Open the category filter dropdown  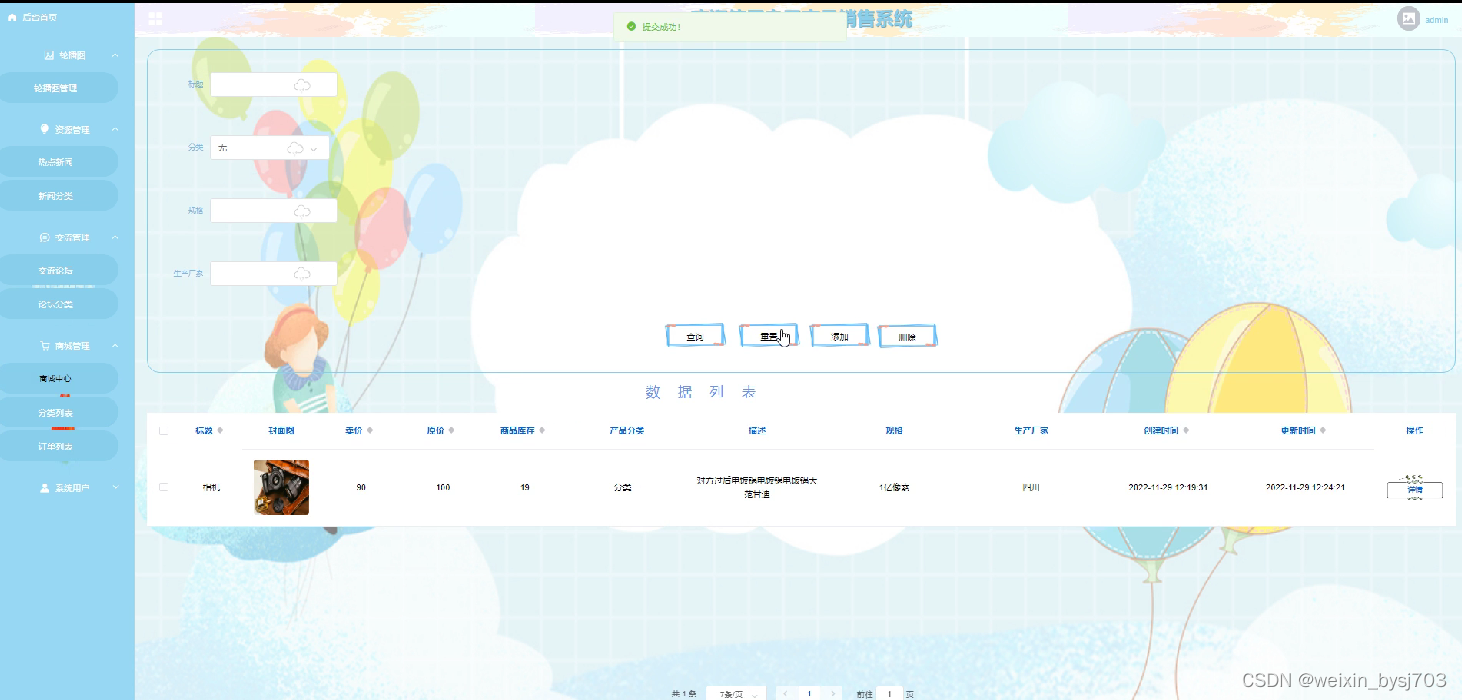pos(270,148)
